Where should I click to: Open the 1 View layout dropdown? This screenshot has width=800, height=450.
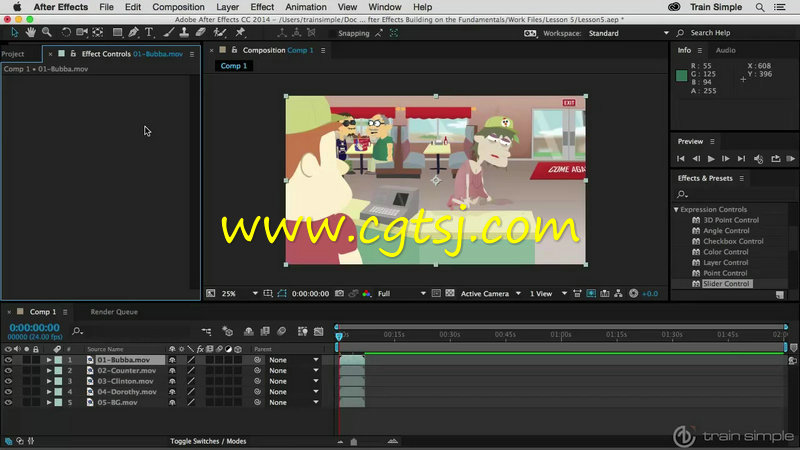(x=548, y=294)
